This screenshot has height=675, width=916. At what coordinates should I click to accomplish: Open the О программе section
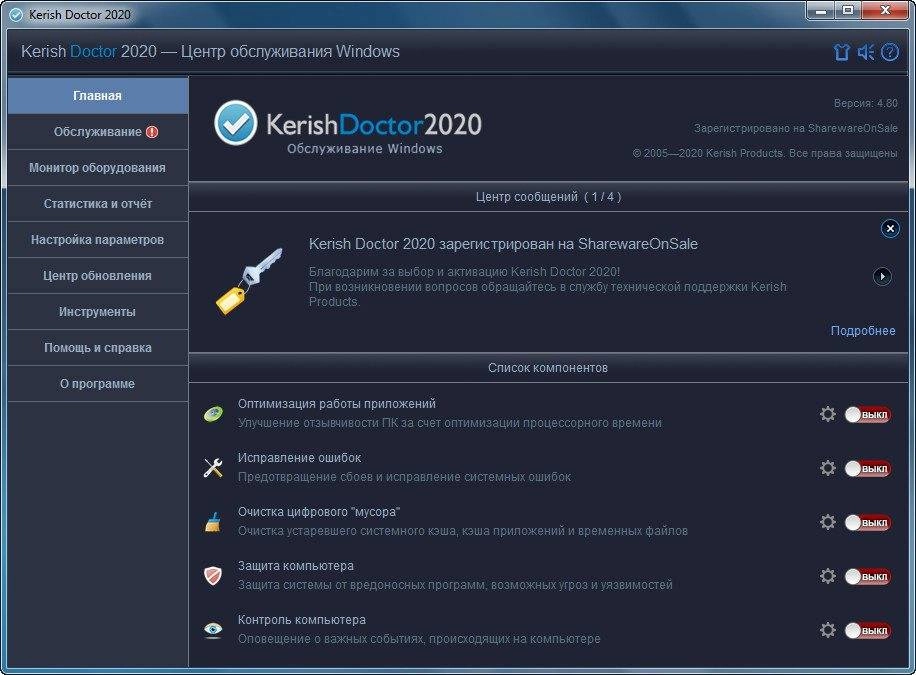tap(98, 383)
